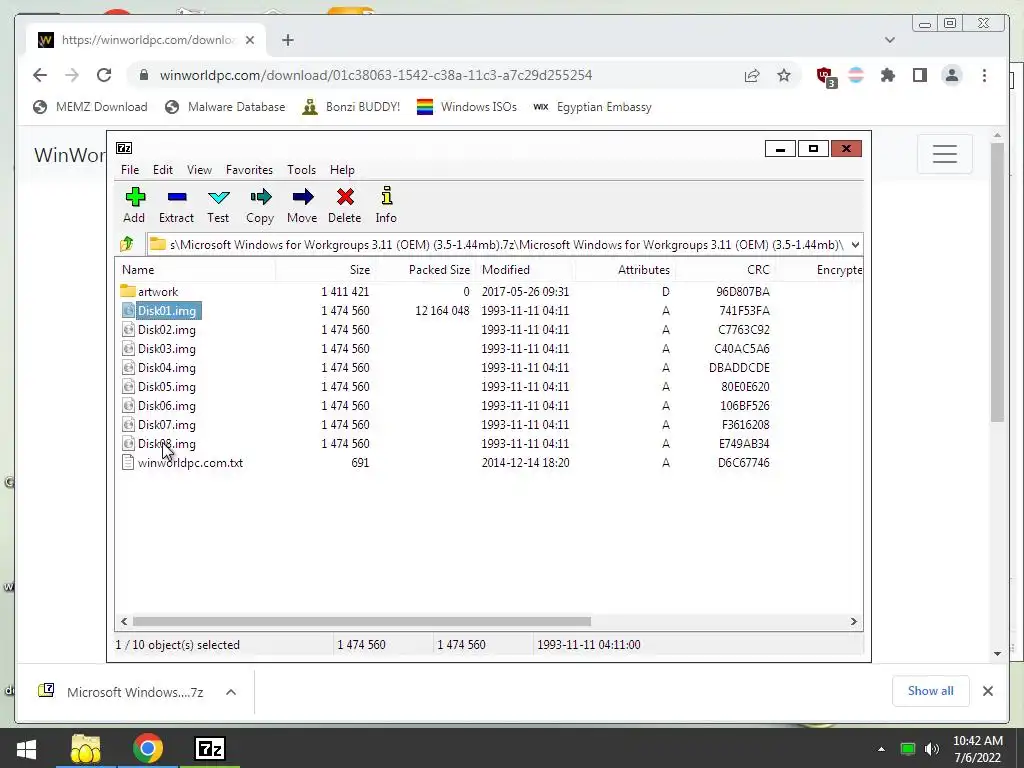Click the 7z logo in title bar
The height and width of the screenshot is (768, 1024).
(124, 148)
